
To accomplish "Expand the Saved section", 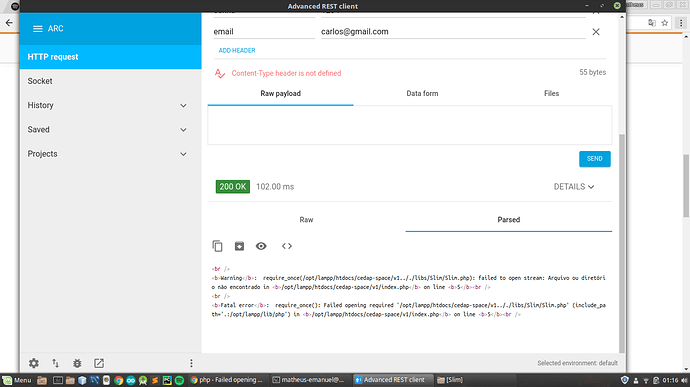I will coord(183,130).
